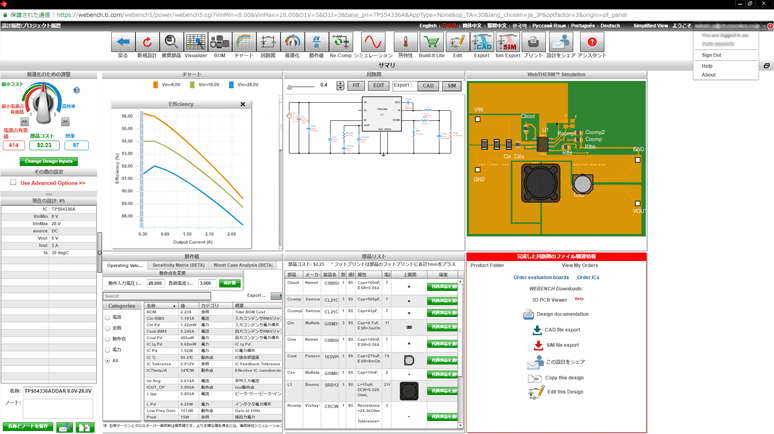Select the third Categories radio button

click(x=108, y=339)
